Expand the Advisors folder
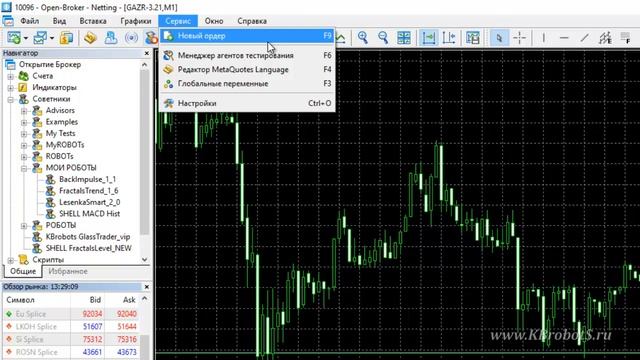 pos(24,111)
